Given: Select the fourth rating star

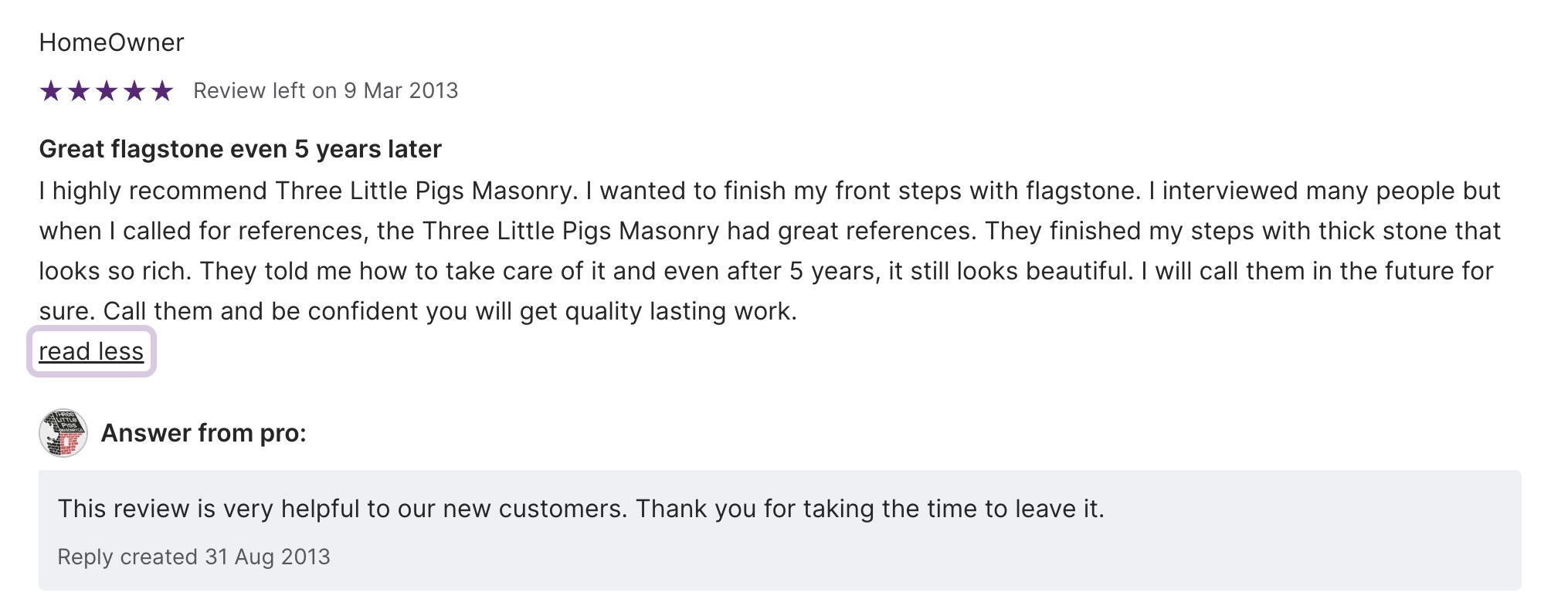Looking at the screenshot, I should 134,91.
